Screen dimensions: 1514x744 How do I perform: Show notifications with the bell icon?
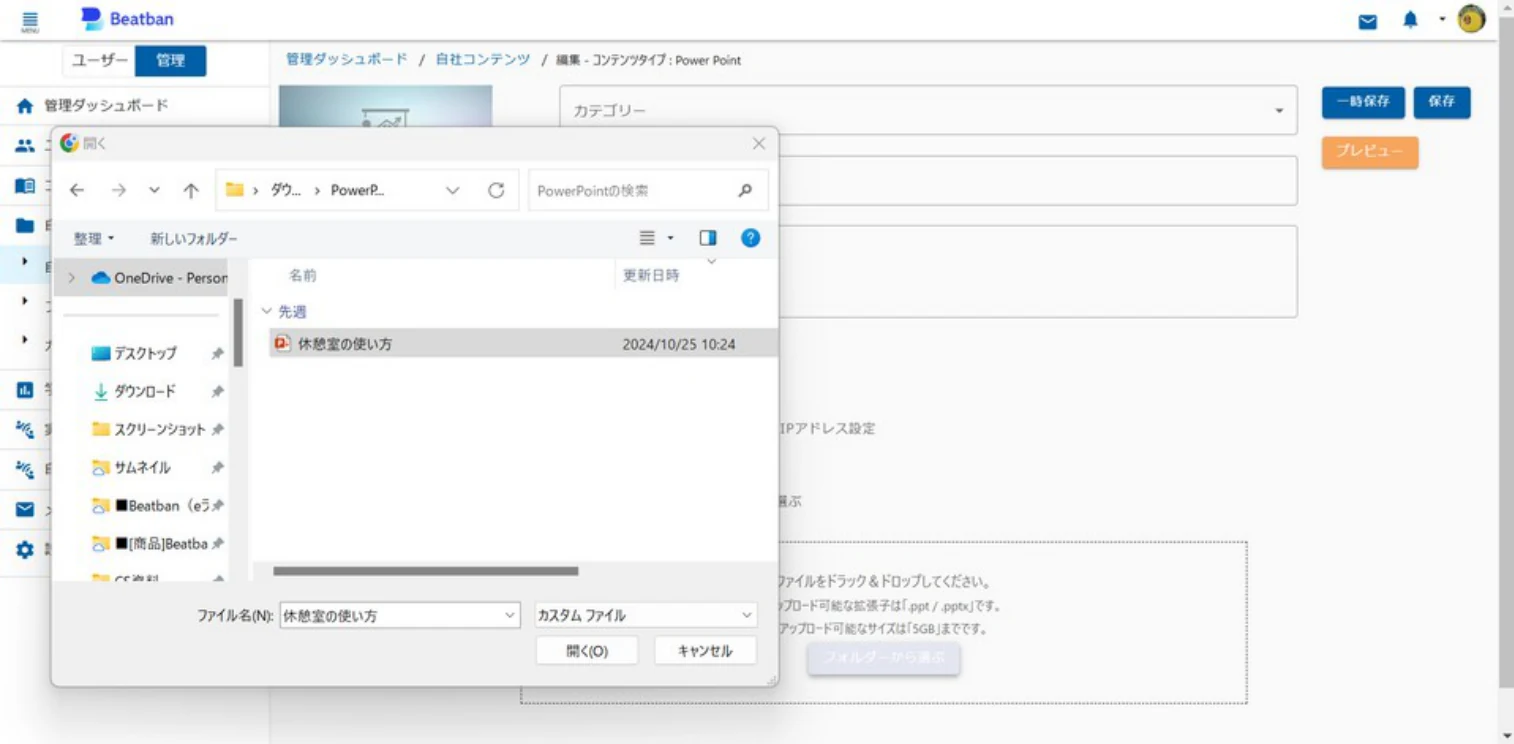tap(1410, 20)
